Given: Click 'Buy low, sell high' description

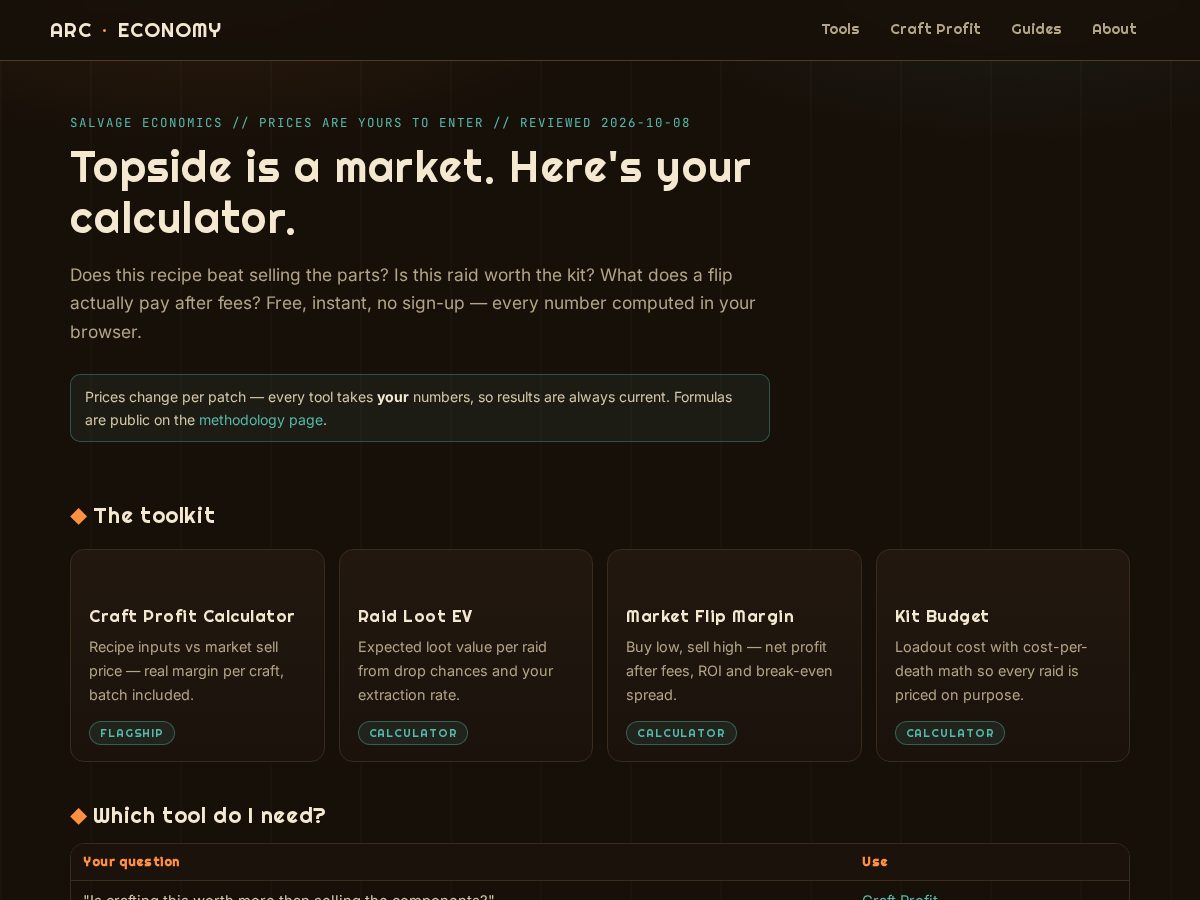Looking at the screenshot, I should pos(729,671).
